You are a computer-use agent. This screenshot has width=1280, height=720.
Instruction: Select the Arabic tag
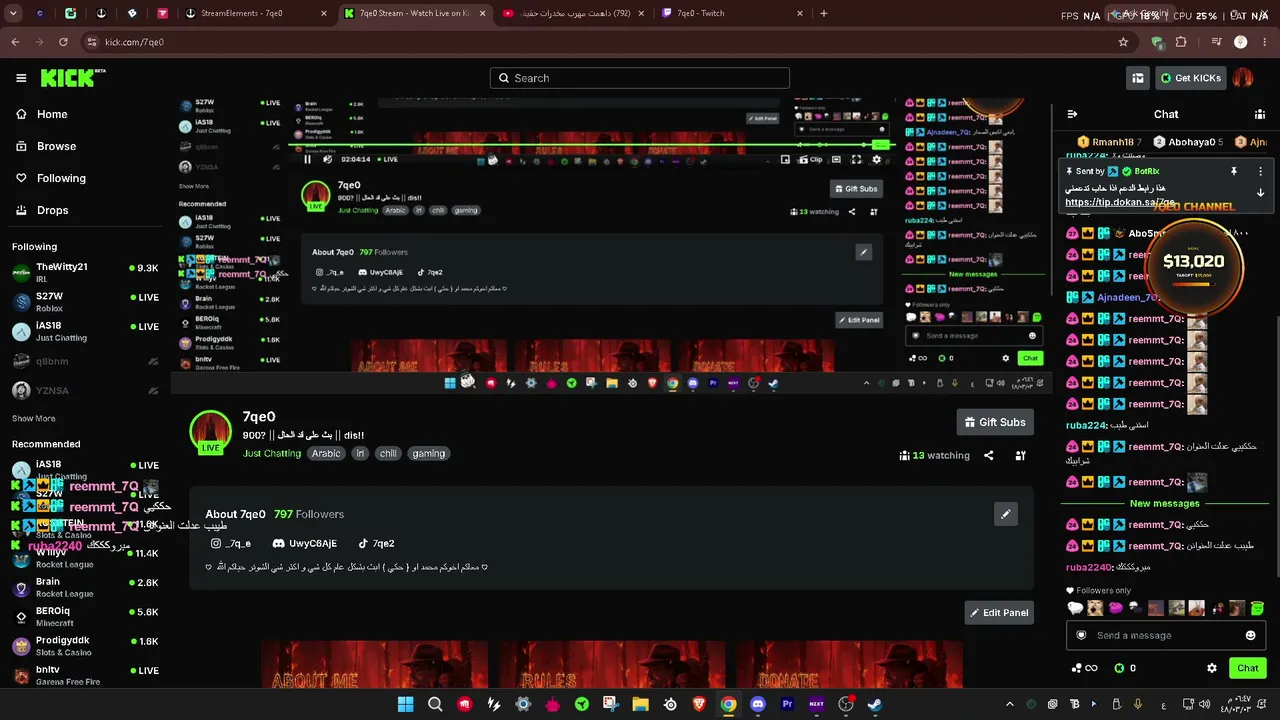click(x=326, y=453)
